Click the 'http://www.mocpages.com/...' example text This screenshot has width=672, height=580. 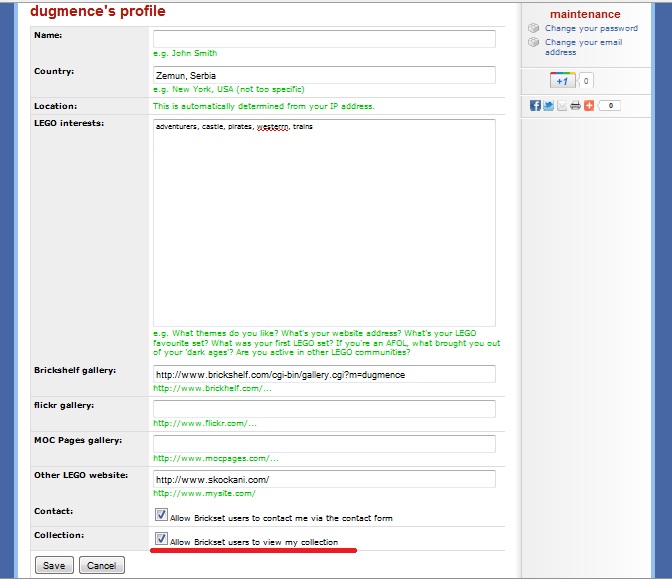pyautogui.click(x=216, y=458)
